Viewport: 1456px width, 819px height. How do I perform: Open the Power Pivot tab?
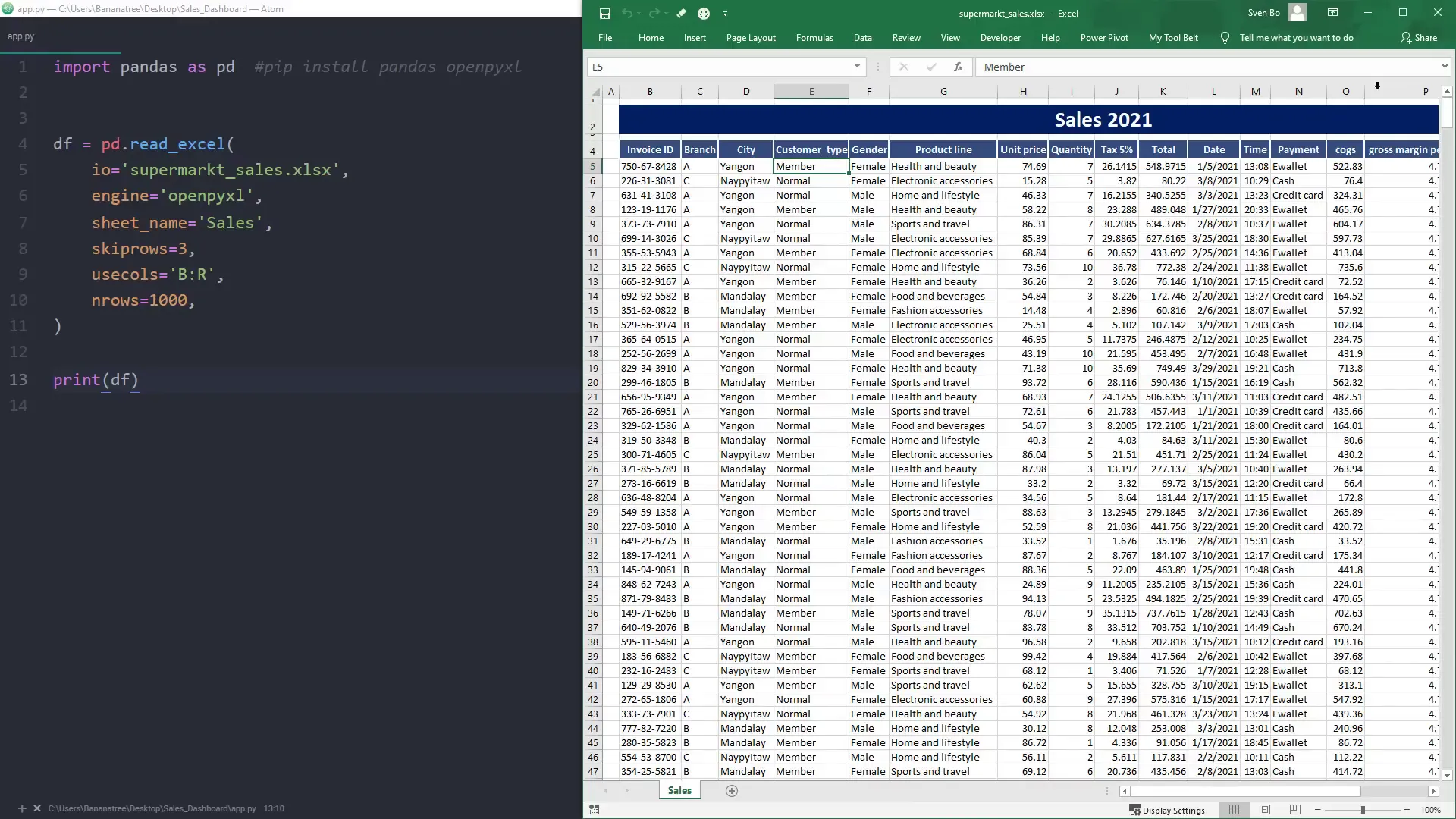(x=1104, y=37)
